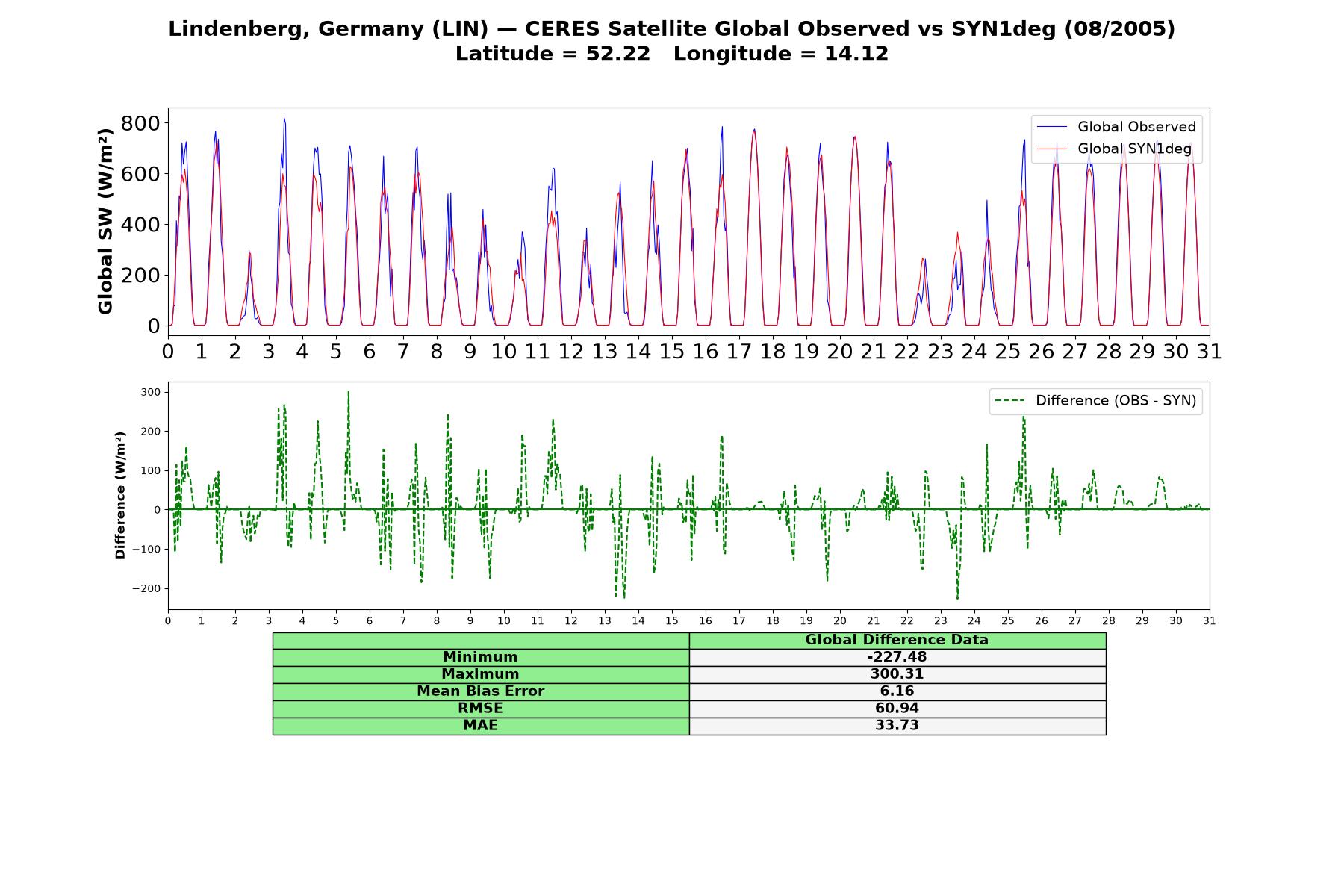Click the MAE row label cell
Screen dimensions: 1344x896
(x=480, y=726)
